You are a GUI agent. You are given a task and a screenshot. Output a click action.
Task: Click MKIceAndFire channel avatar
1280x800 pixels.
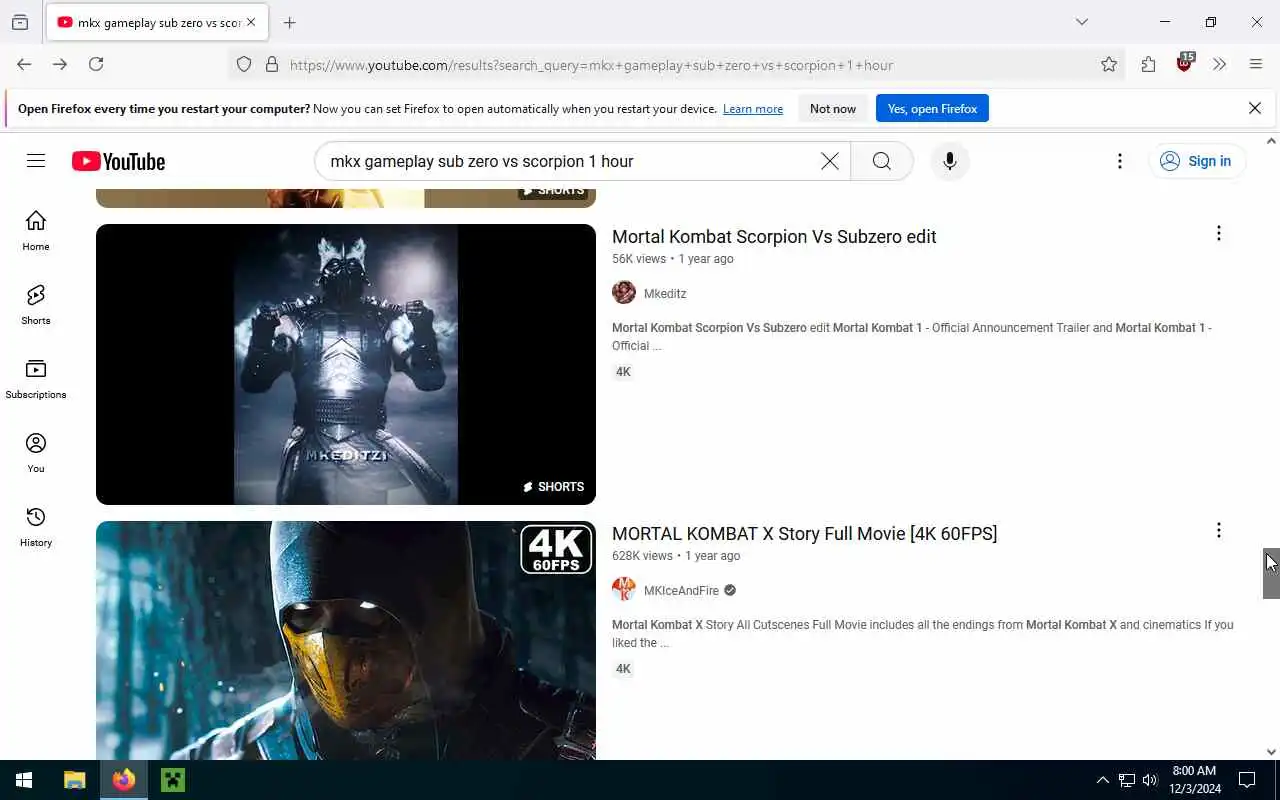tap(624, 590)
